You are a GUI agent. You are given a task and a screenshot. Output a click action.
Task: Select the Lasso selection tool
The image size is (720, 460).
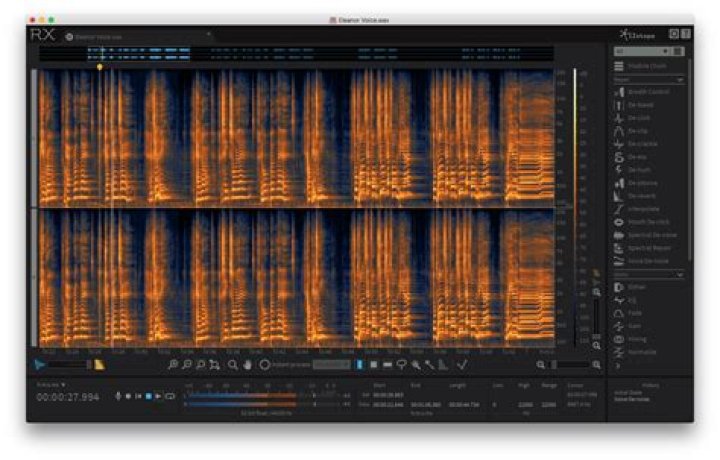(x=401, y=365)
